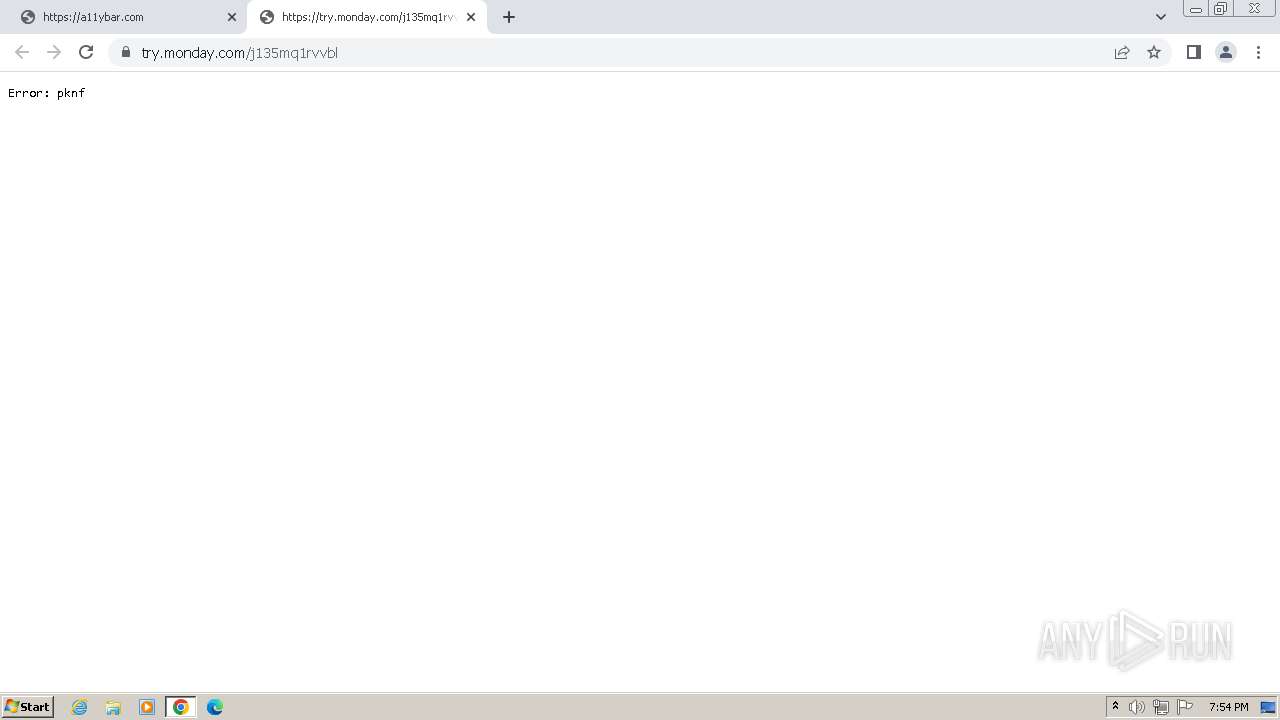This screenshot has width=1280, height=720.
Task: Select the Chrome taskbar button
Action: (x=181, y=707)
